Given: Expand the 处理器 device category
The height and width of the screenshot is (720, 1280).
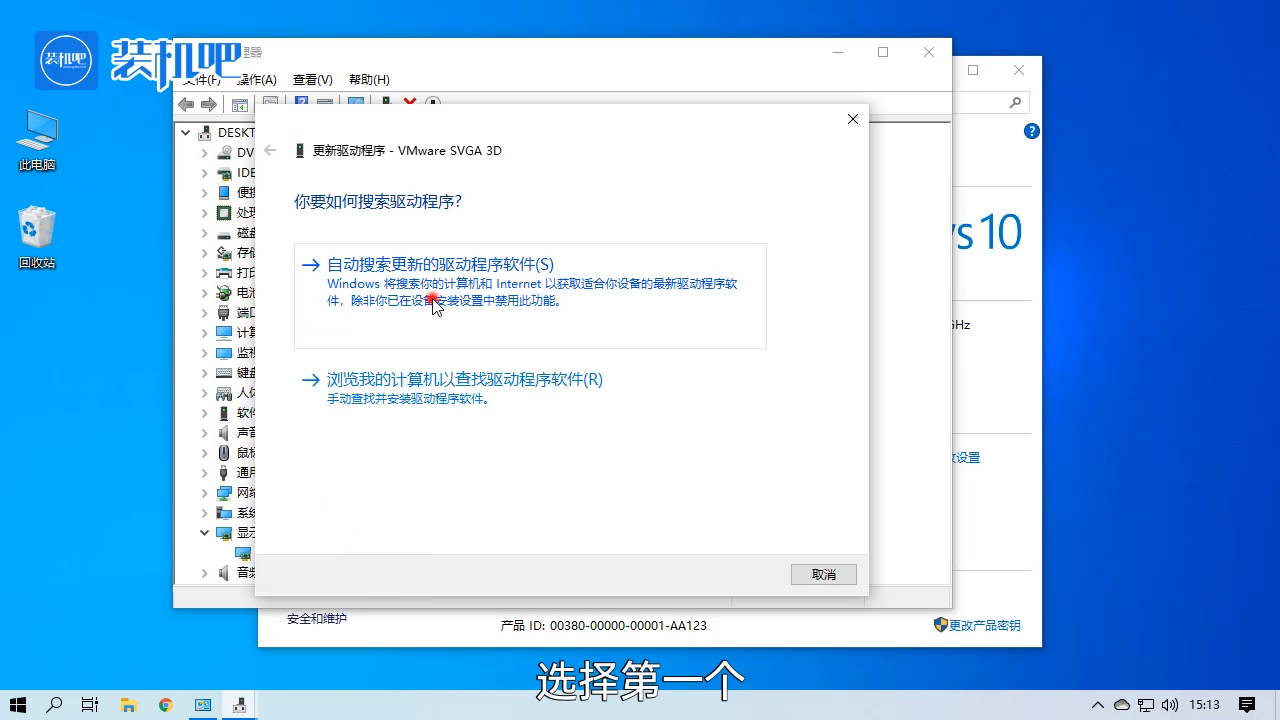Looking at the screenshot, I should [x=204, y=212].
